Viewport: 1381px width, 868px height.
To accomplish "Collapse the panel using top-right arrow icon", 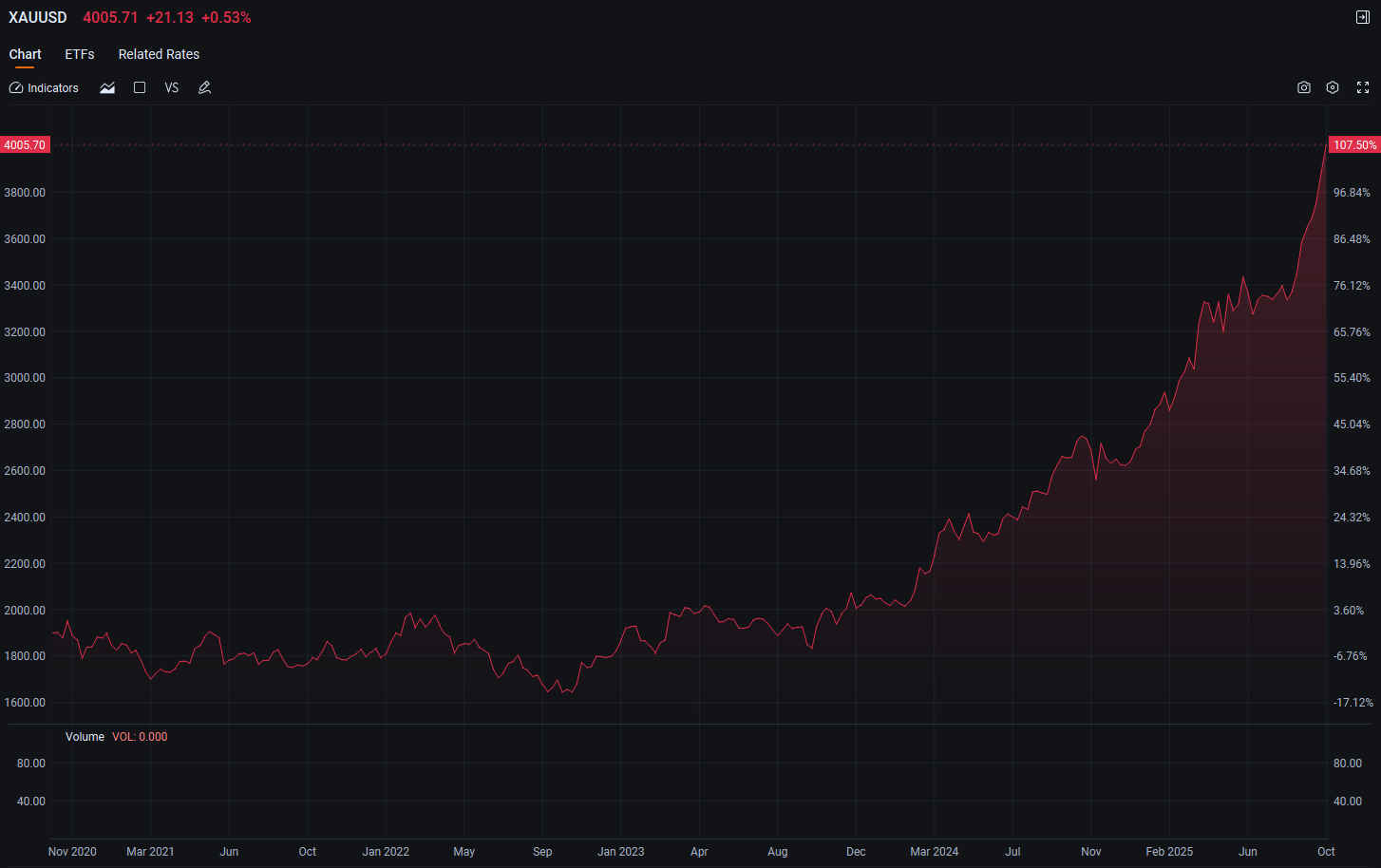I will click(x=1363, y=17).
